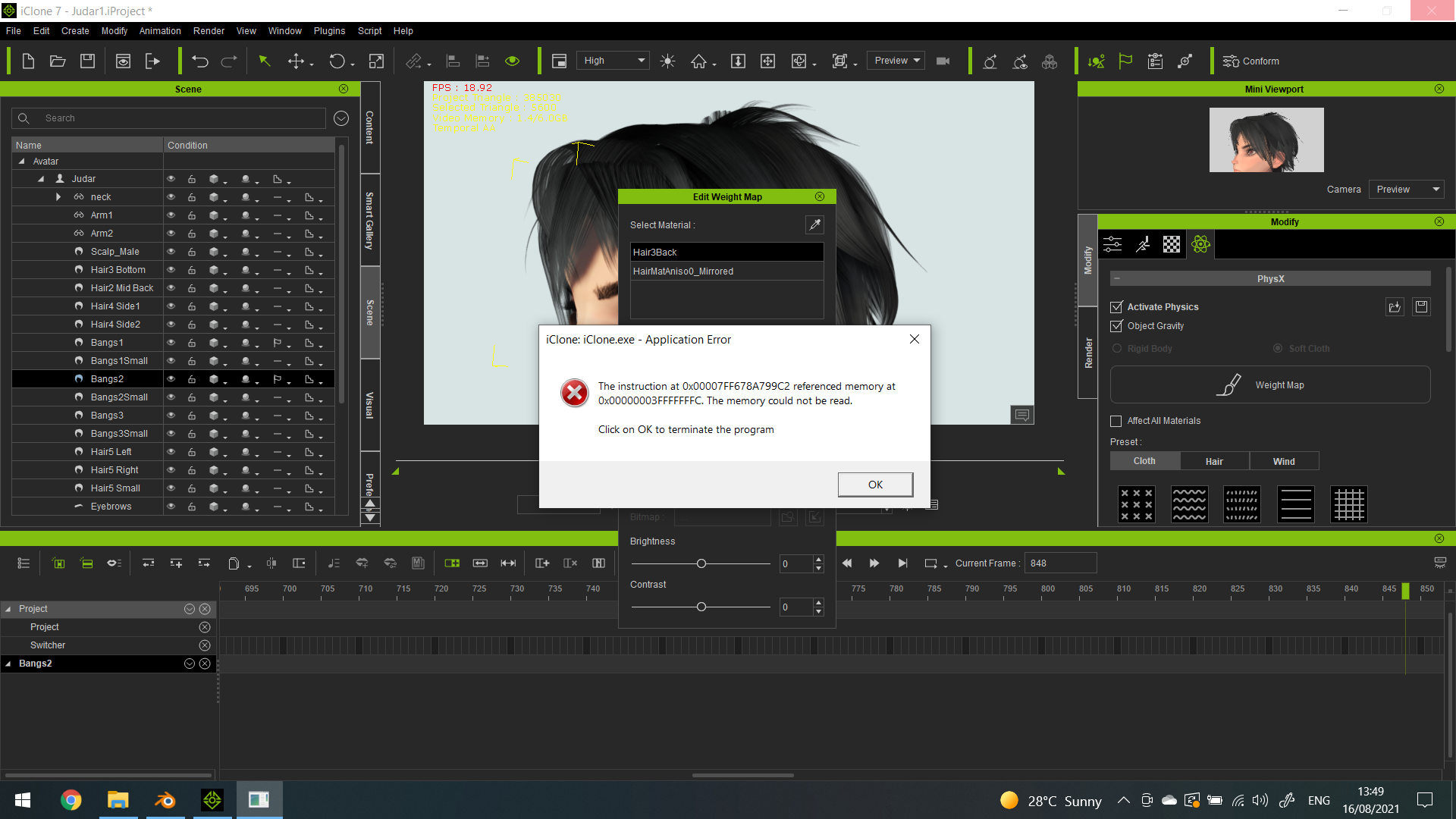Collapse the Project timeline track group
Viewport: 1456px width, 819px height.
pyautogui.click(x=8, y=609)
